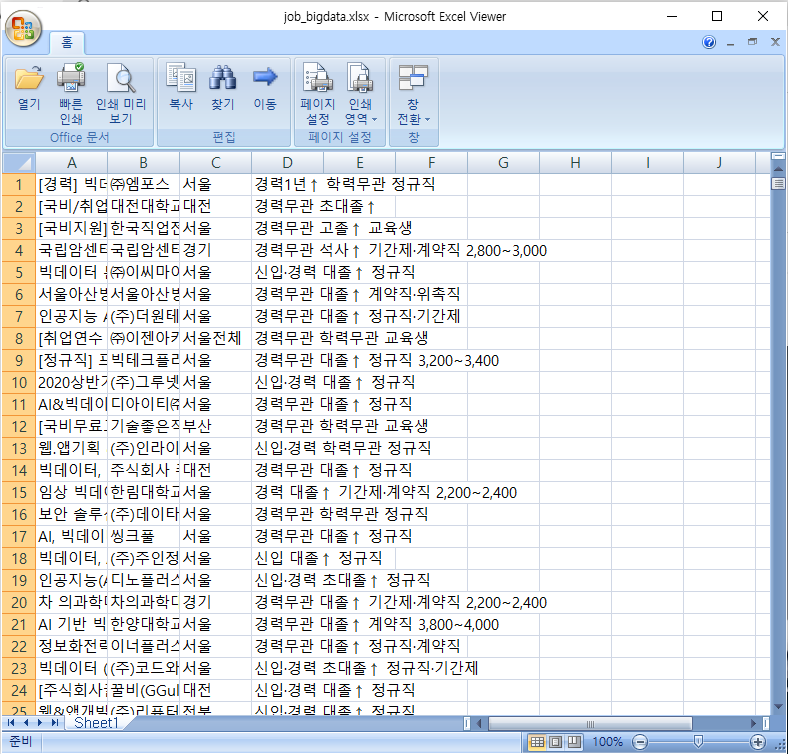Select the cell 경력무관 석사↑ 기간제·계약직 2,800~3,000

pos(287,250)
